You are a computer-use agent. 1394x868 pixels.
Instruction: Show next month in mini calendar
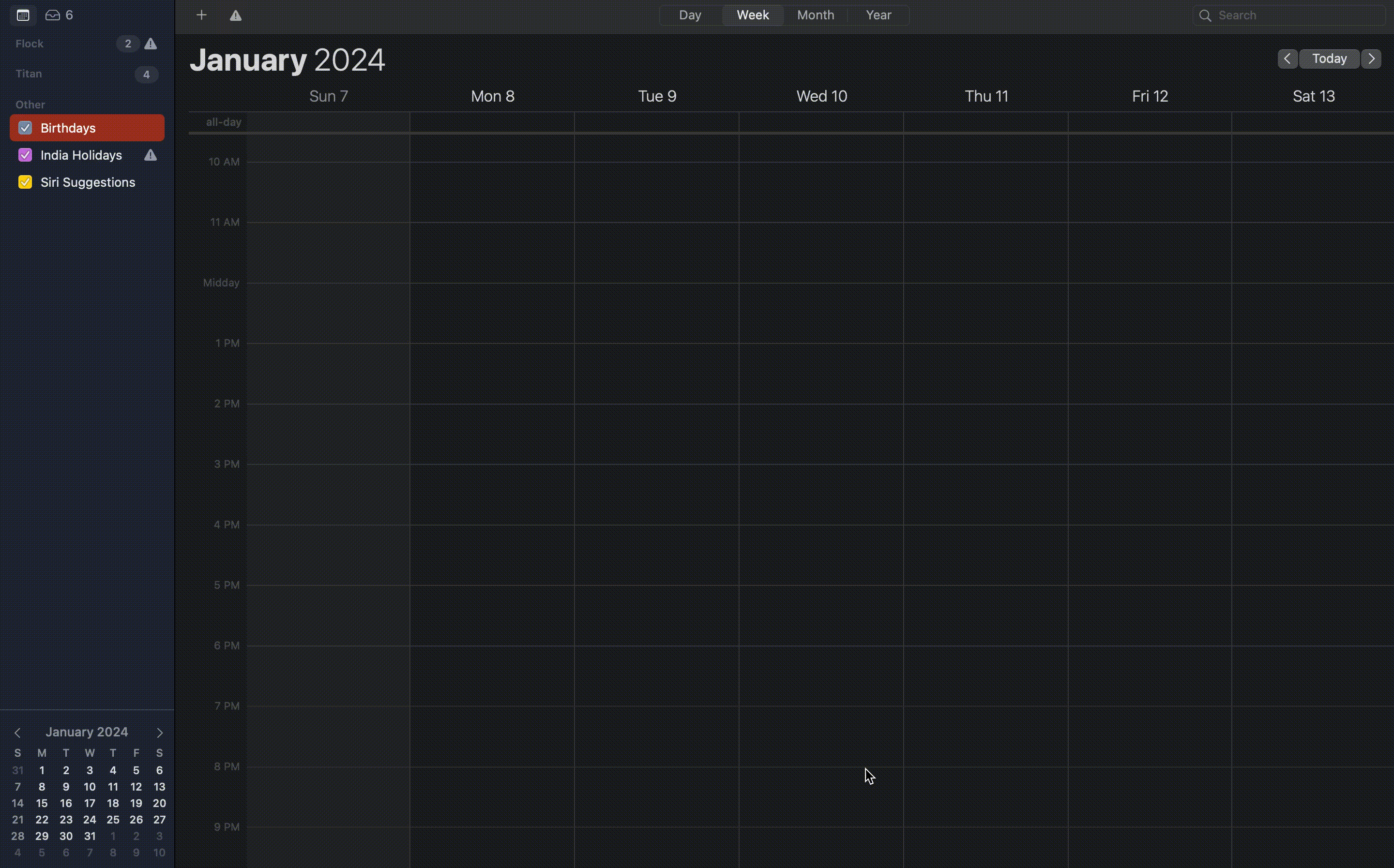160,733
